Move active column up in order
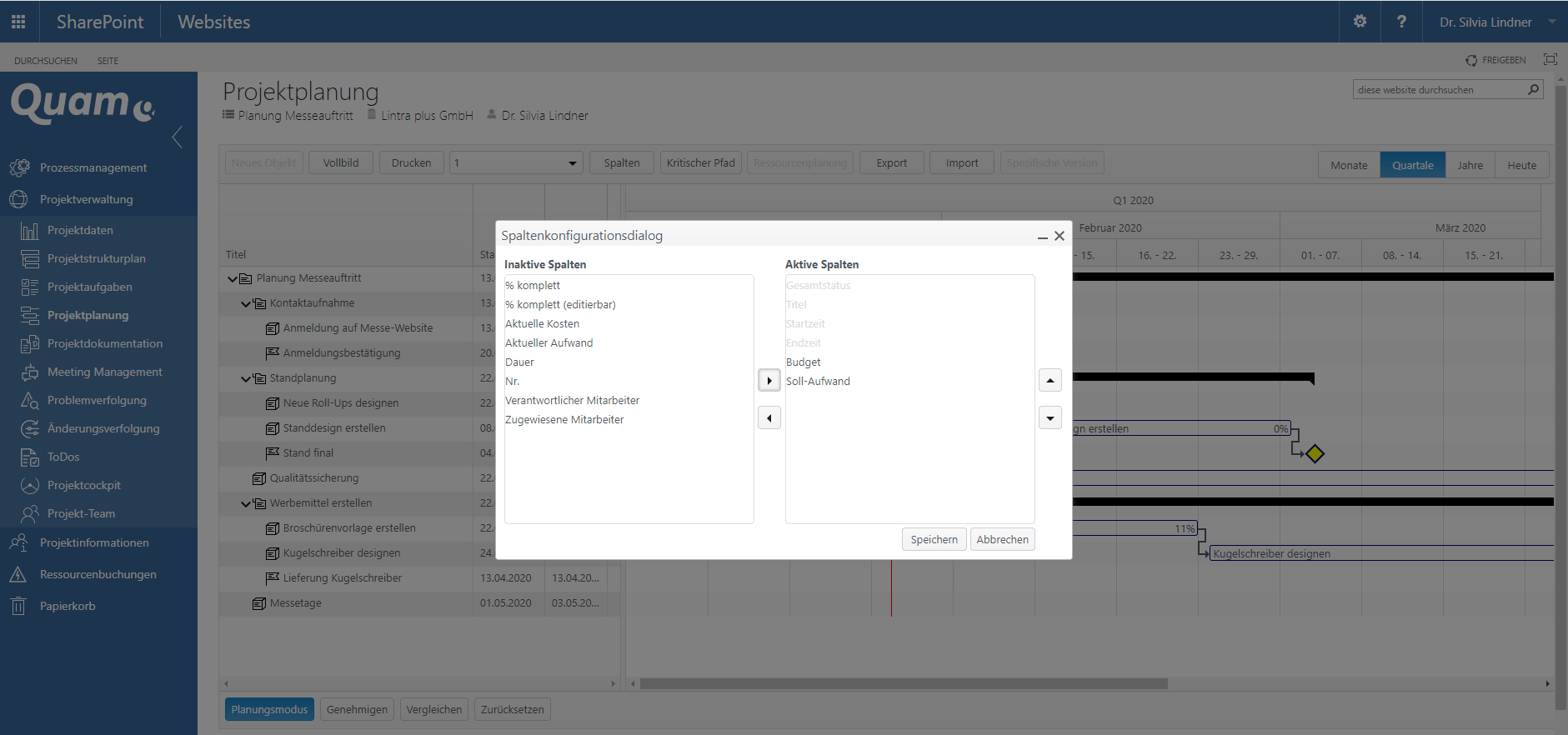 1050,381
